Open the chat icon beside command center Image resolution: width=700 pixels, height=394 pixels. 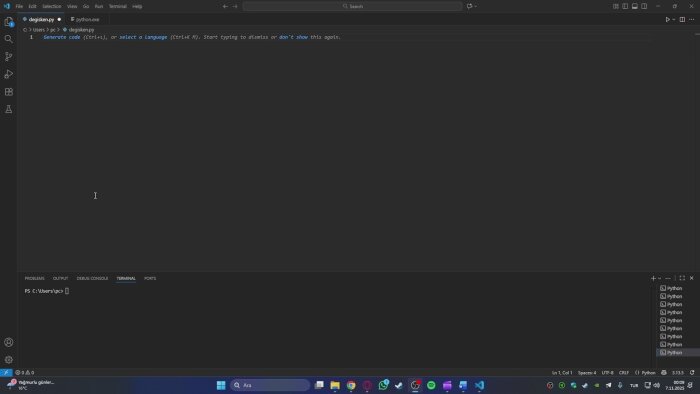(469, 6)
